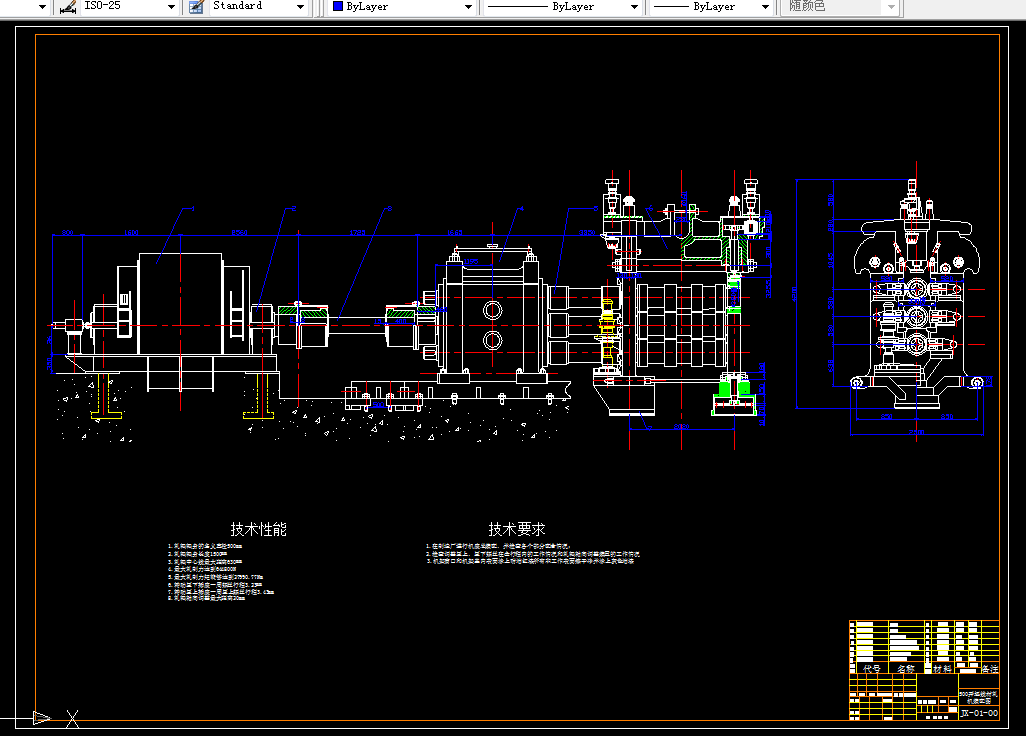Open the ByLayer lineweight dropdown
The image size is (1026, 736).
[765, 7]
